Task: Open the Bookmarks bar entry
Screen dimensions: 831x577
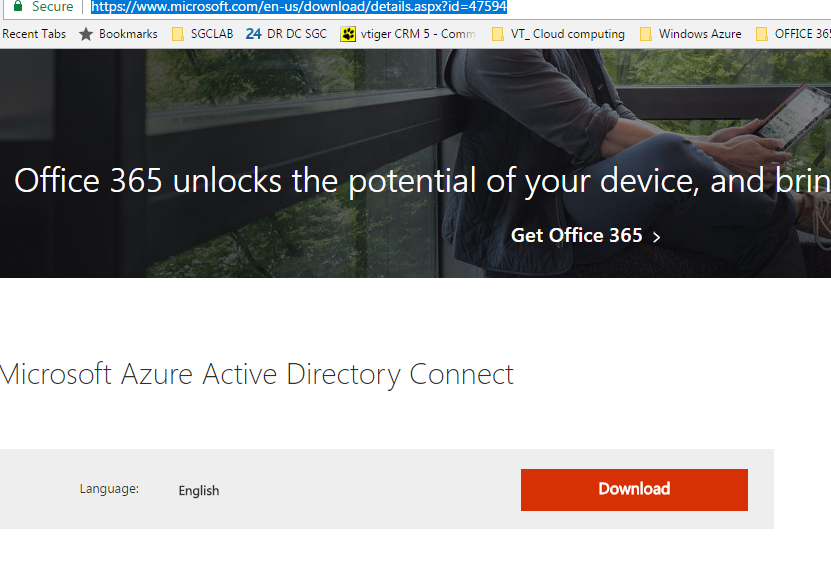Action: coord(128,34)
